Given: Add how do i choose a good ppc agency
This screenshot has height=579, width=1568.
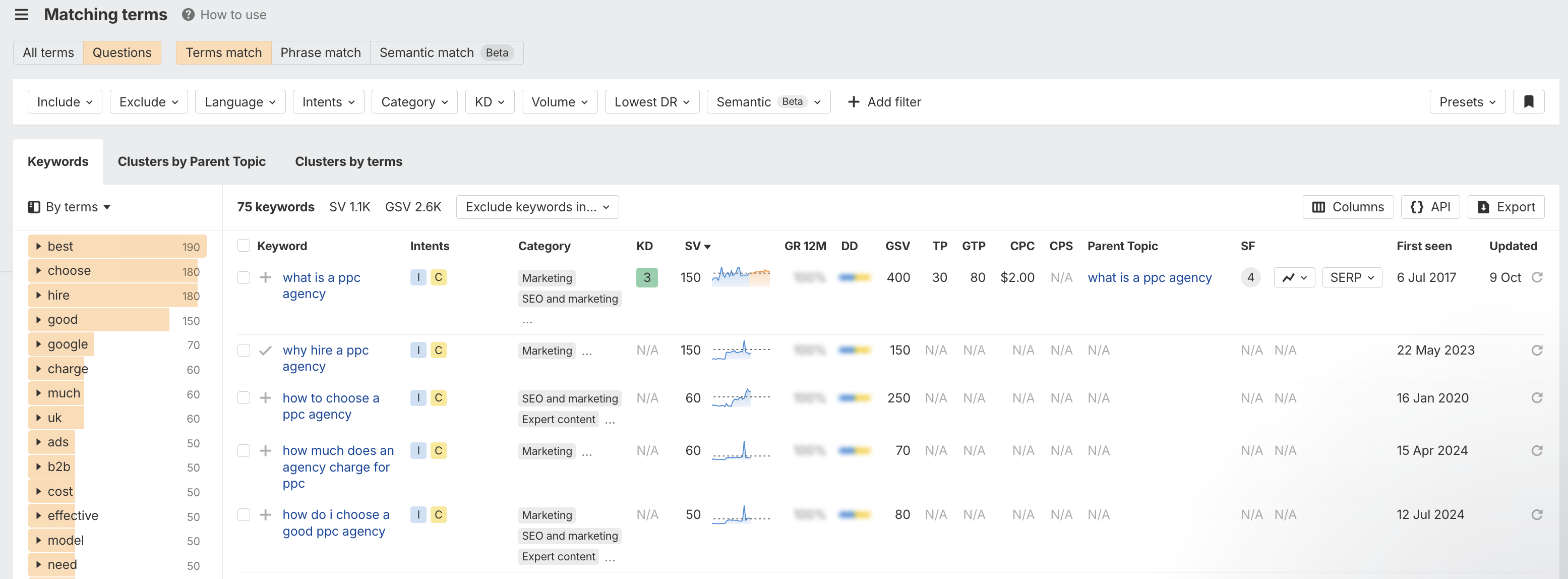Looking at the screenshot, I should click(265, 515).
